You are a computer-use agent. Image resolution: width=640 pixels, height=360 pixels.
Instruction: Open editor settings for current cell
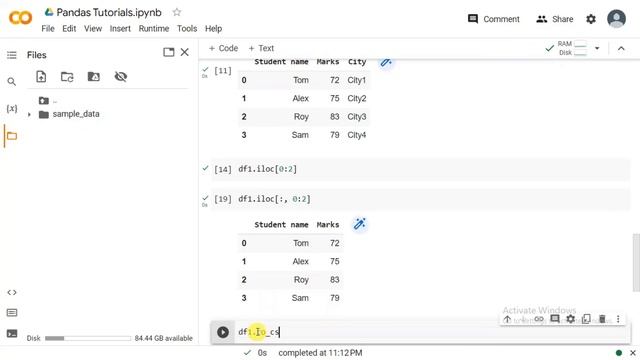pyautogui.click(x=571, y=319)
